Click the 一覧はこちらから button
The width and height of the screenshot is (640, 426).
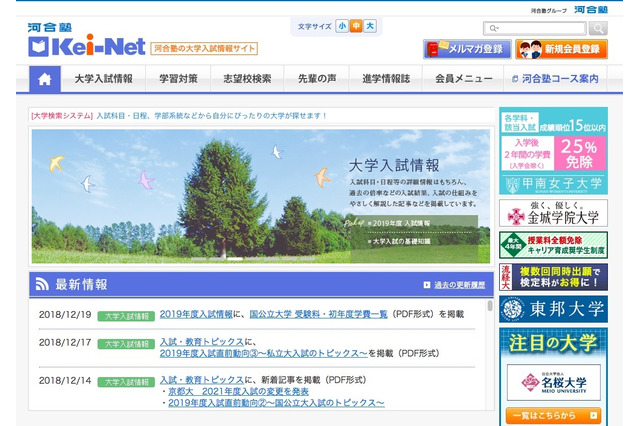point(553,415)
